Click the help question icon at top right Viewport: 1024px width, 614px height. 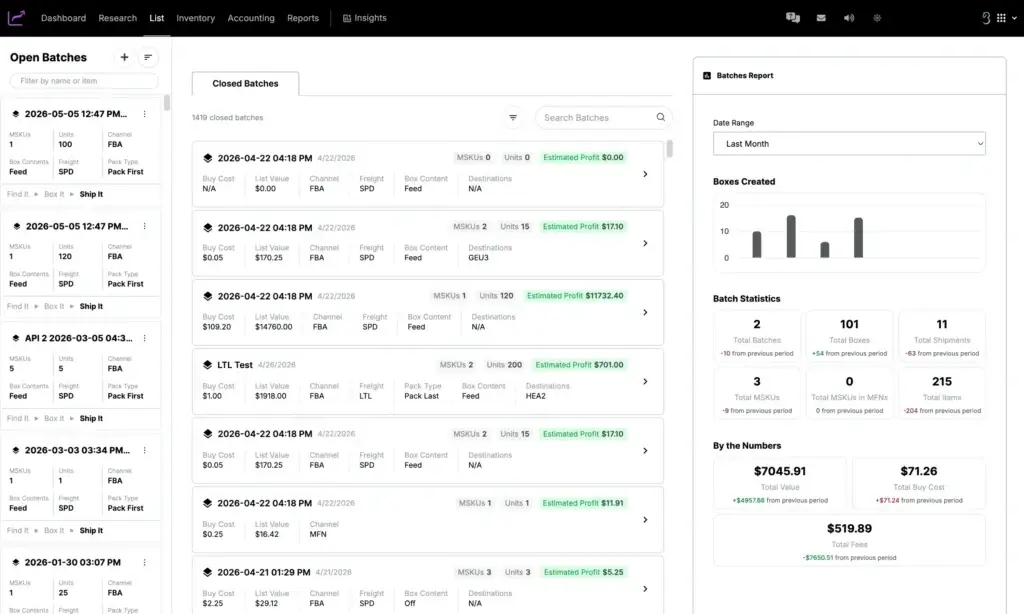pos(986,18)
